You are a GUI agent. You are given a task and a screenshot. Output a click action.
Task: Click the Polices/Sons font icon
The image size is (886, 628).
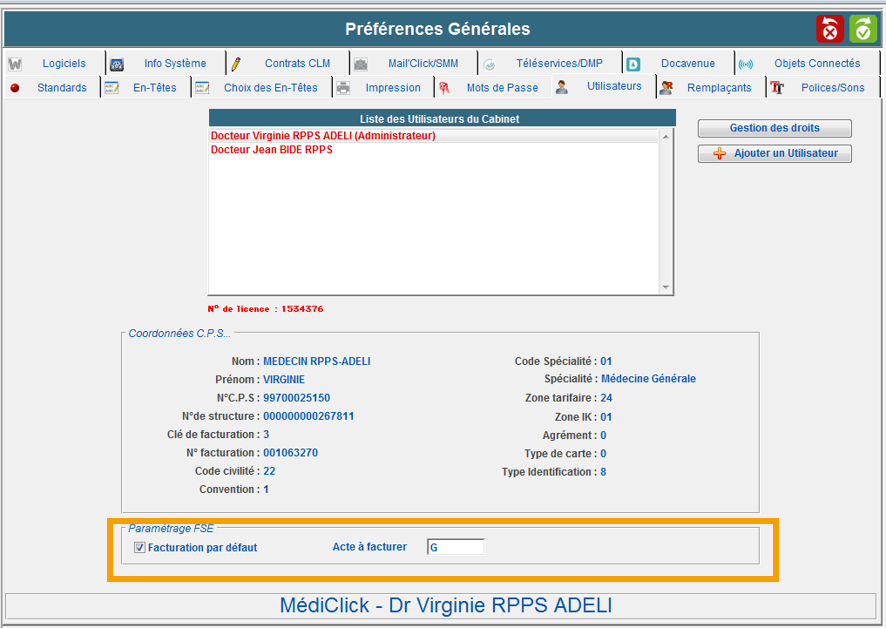coord(777,88)
